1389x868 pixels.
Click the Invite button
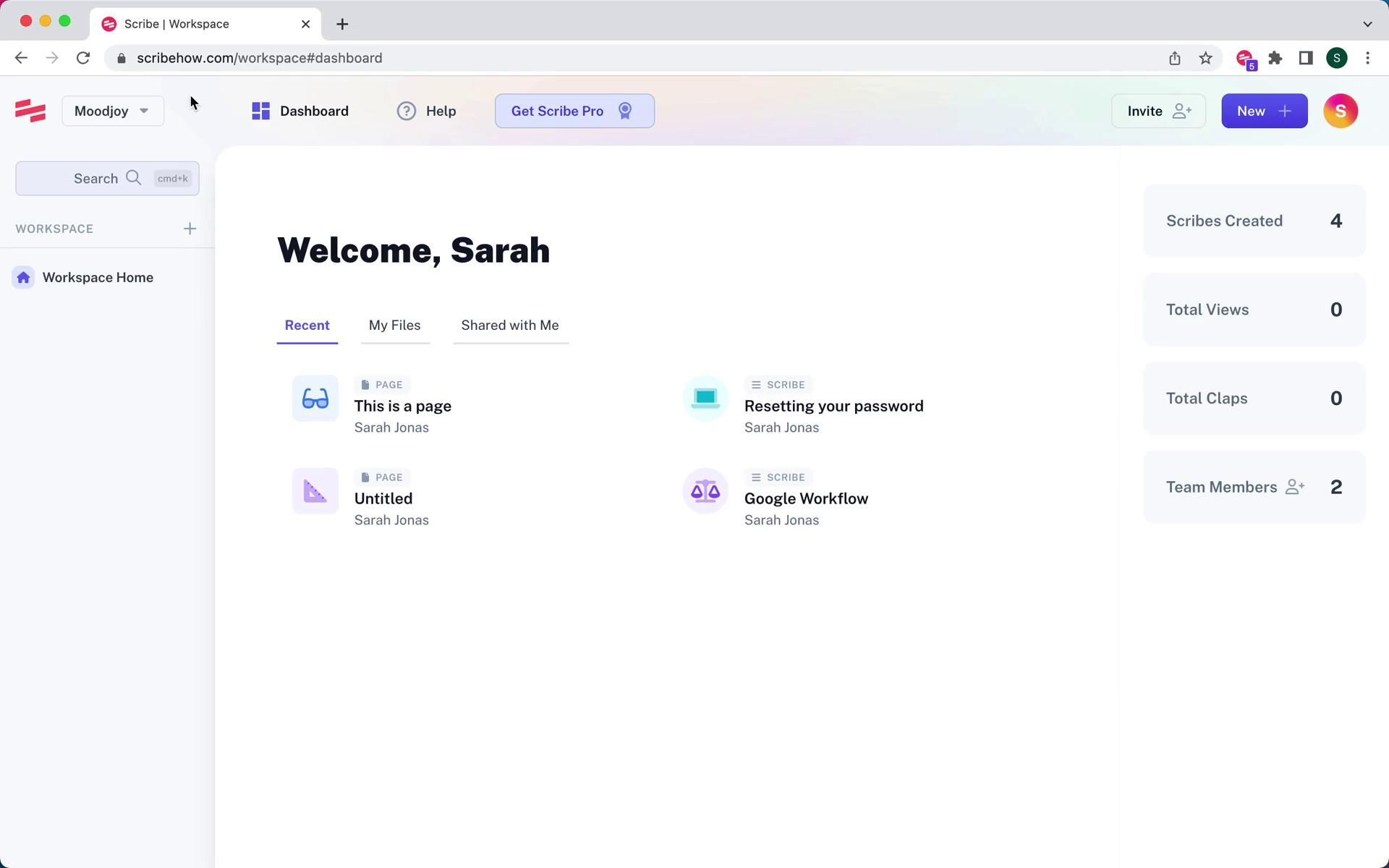pos(1157,111)
